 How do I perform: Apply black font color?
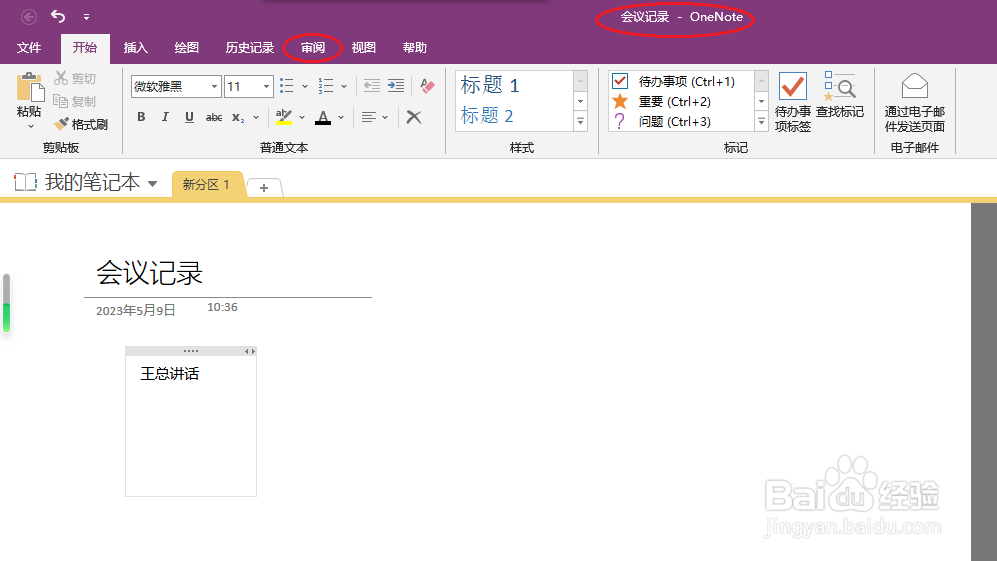pos(323,117)
